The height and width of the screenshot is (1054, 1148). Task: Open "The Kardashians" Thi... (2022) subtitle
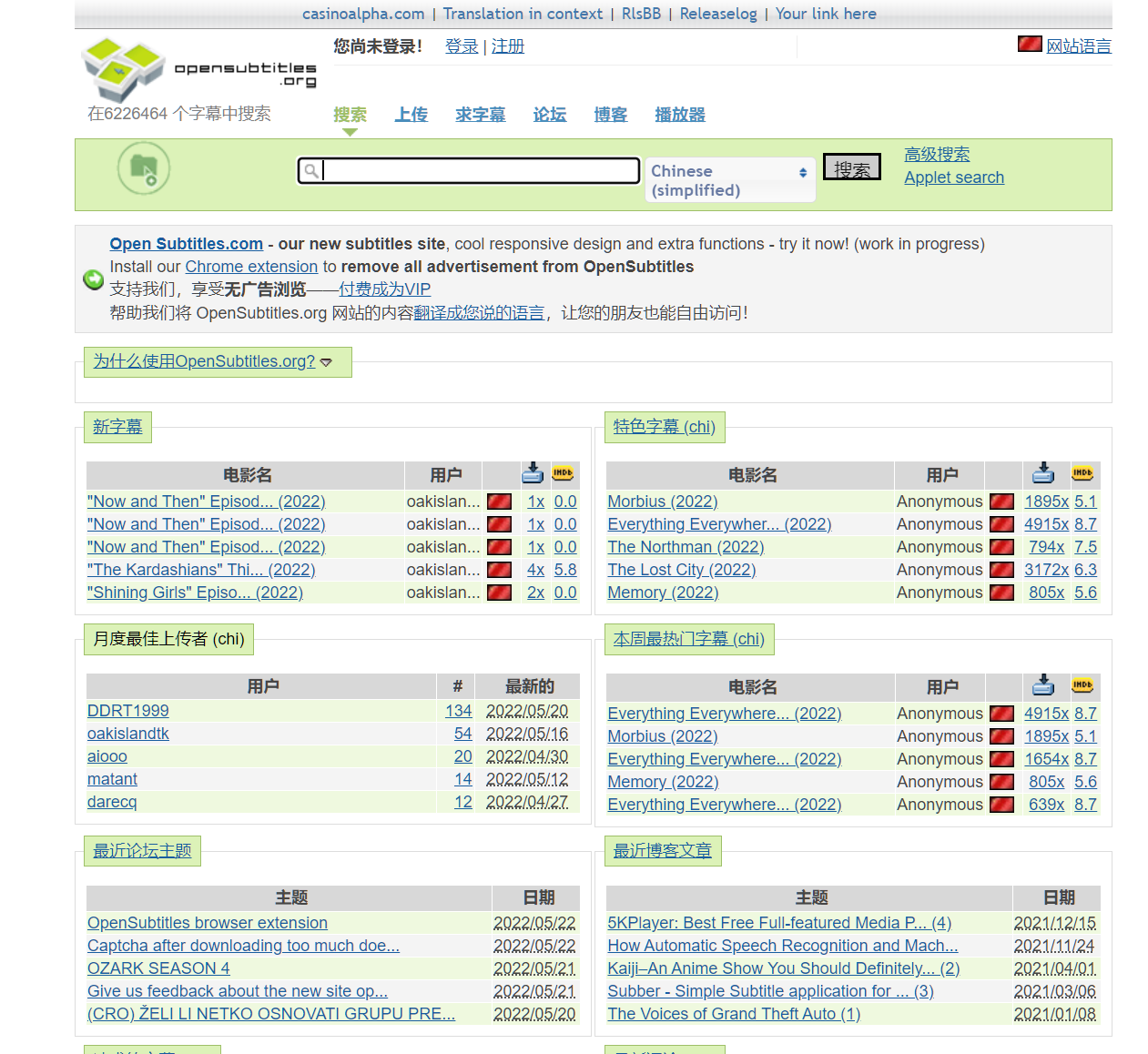201,570
